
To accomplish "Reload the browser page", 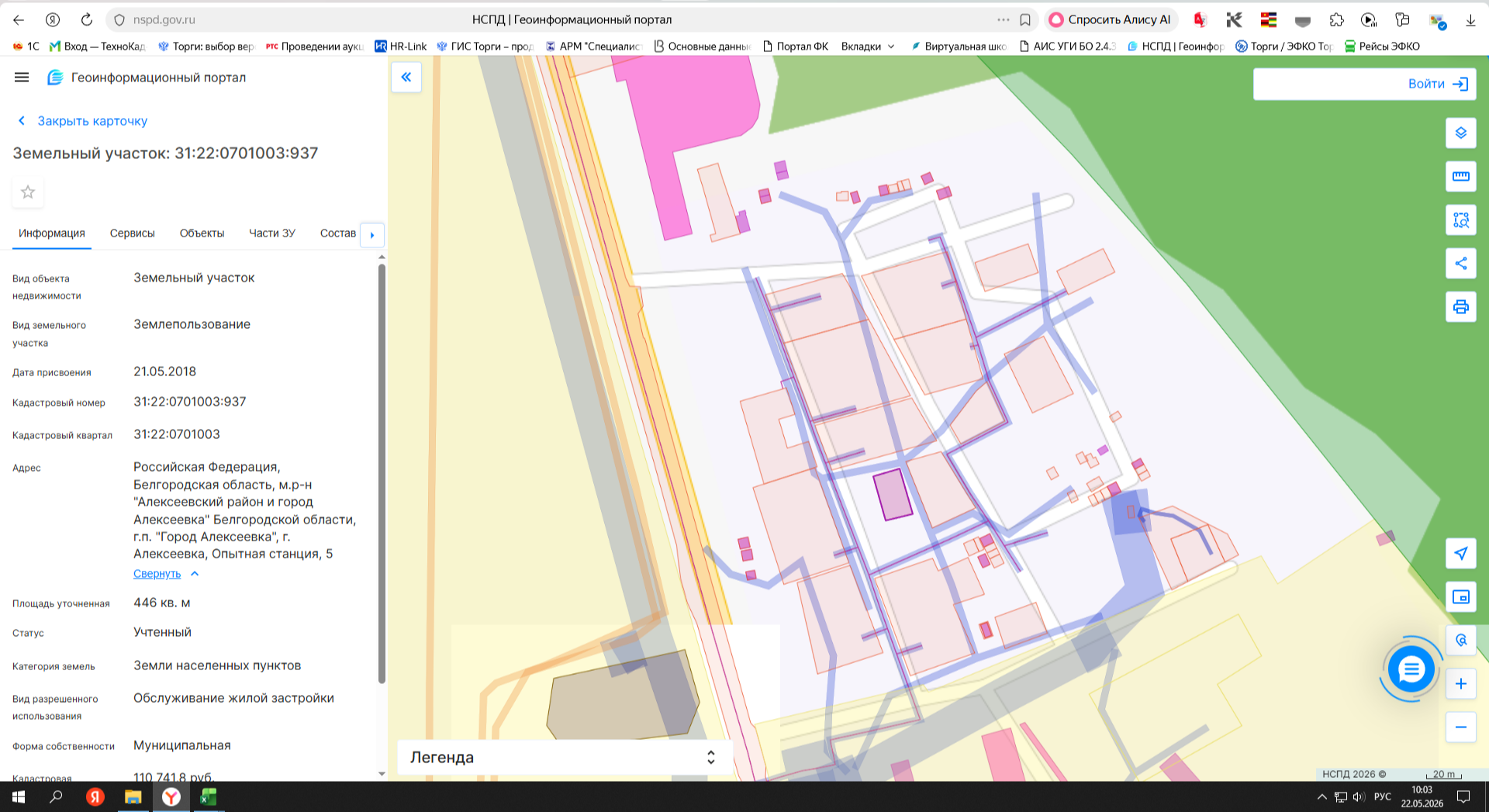I will pyautogui.click(x=87, y=20).
